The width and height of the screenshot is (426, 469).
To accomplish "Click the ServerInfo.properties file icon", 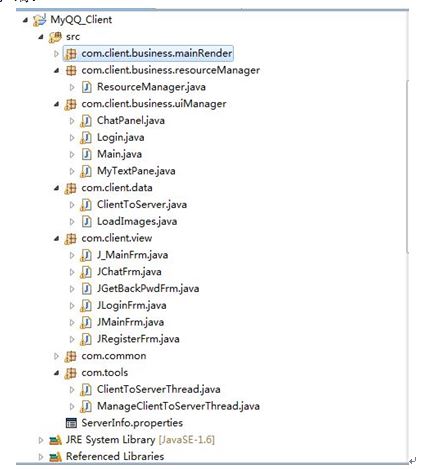I will [x=71, y=423].
